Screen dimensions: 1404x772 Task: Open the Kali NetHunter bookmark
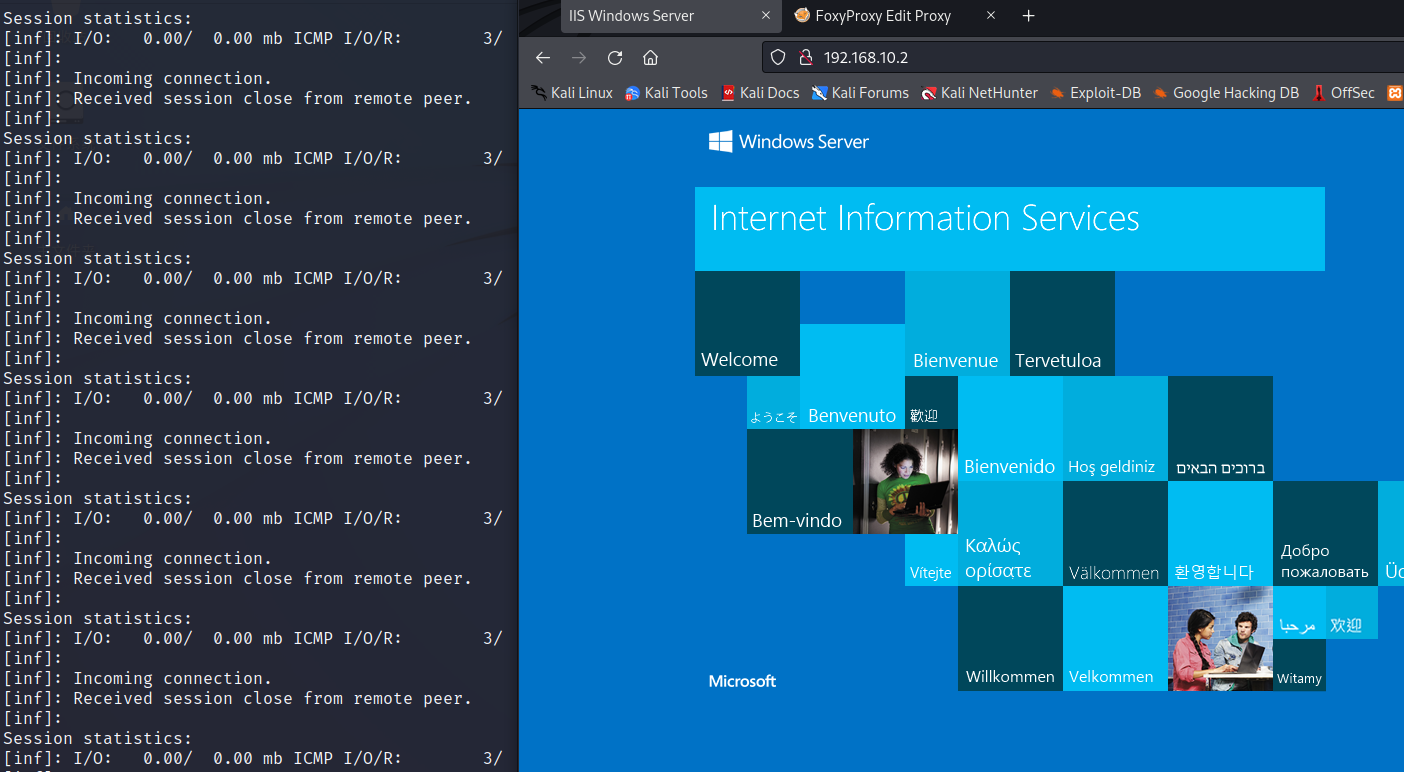[978, 93]
